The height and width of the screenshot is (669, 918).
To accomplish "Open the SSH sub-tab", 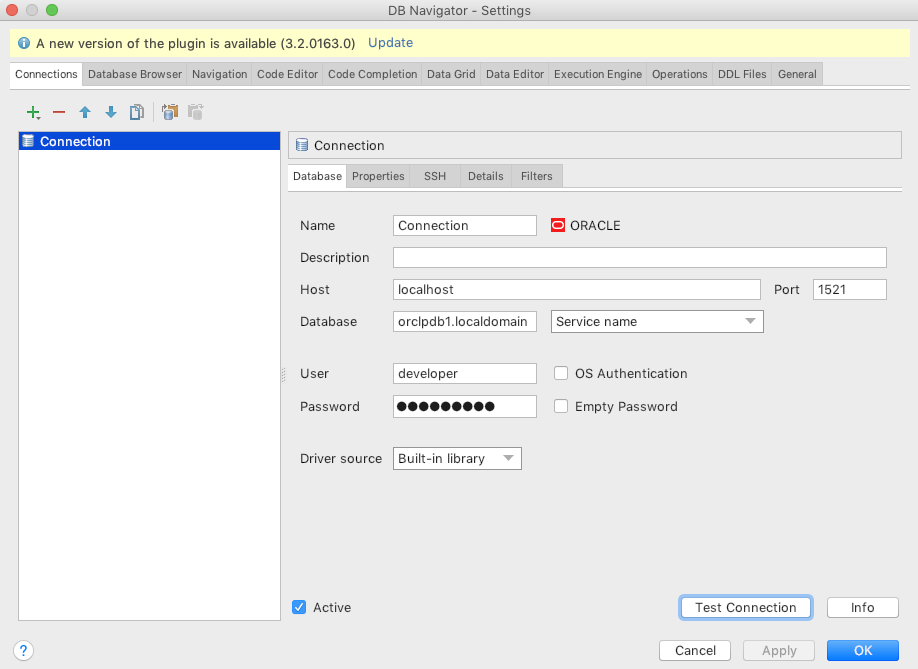I will 435,176.
